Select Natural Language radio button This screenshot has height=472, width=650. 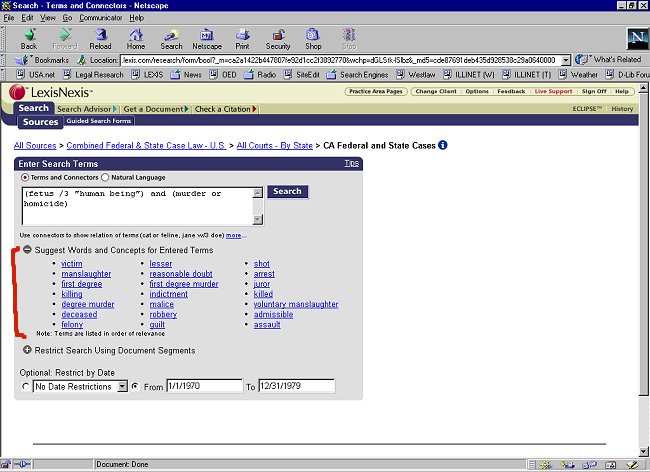(105, 177)
